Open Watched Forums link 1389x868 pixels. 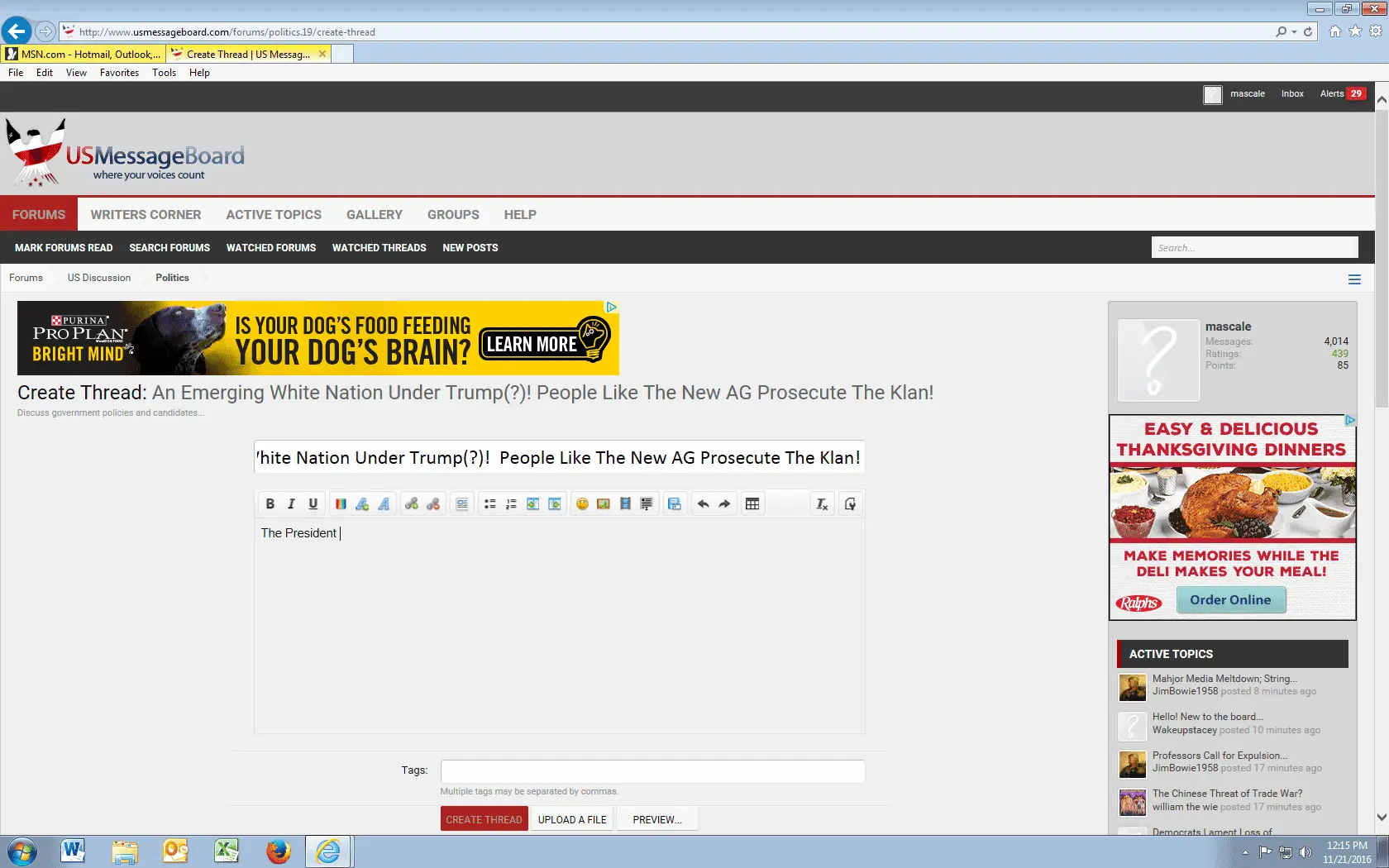pos(271,247)
